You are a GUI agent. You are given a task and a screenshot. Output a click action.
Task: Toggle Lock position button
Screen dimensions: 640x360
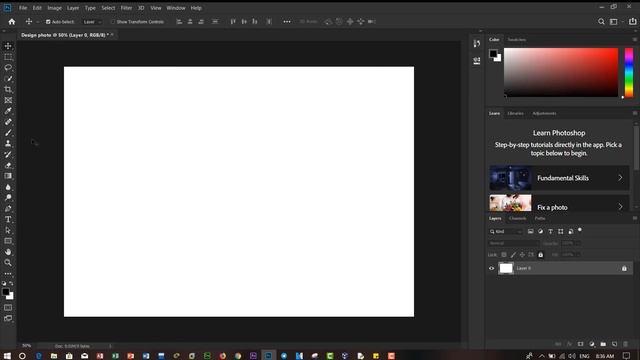(x=522, y=255)
